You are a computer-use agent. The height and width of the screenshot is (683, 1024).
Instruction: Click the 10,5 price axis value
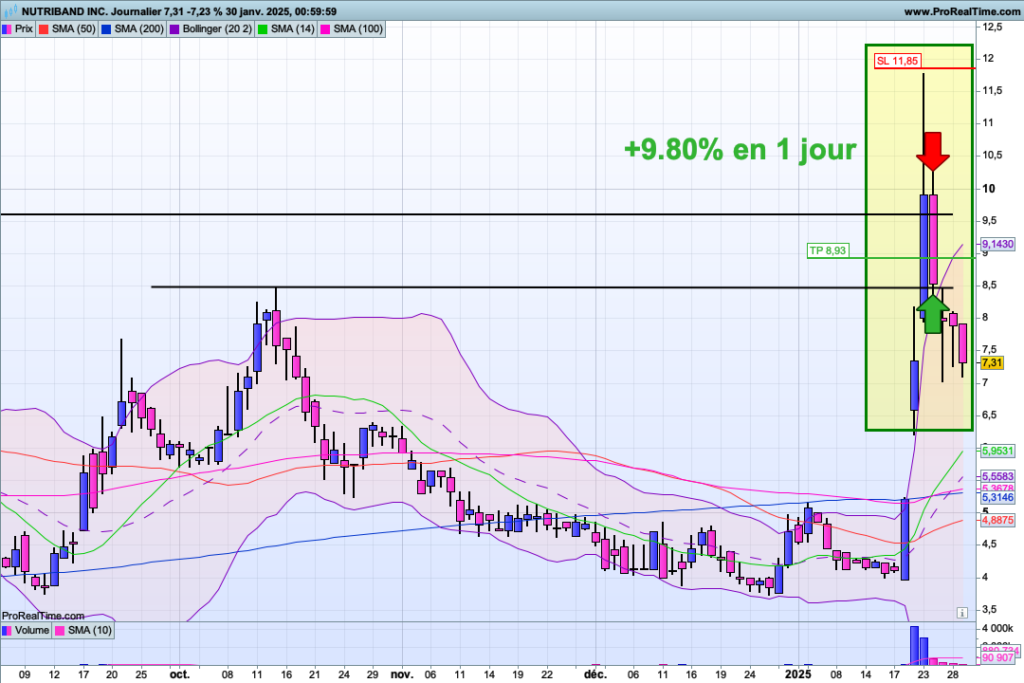(x=993, y=155)
